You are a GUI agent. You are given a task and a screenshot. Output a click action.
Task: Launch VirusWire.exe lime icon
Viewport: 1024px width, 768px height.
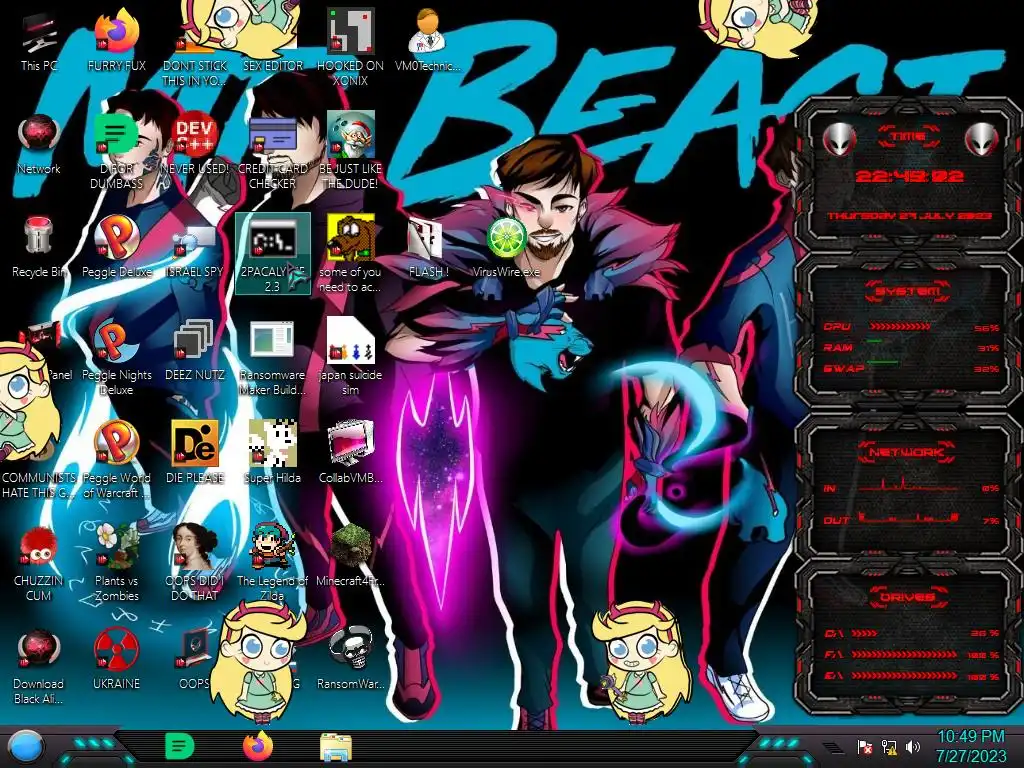(506, 247)
